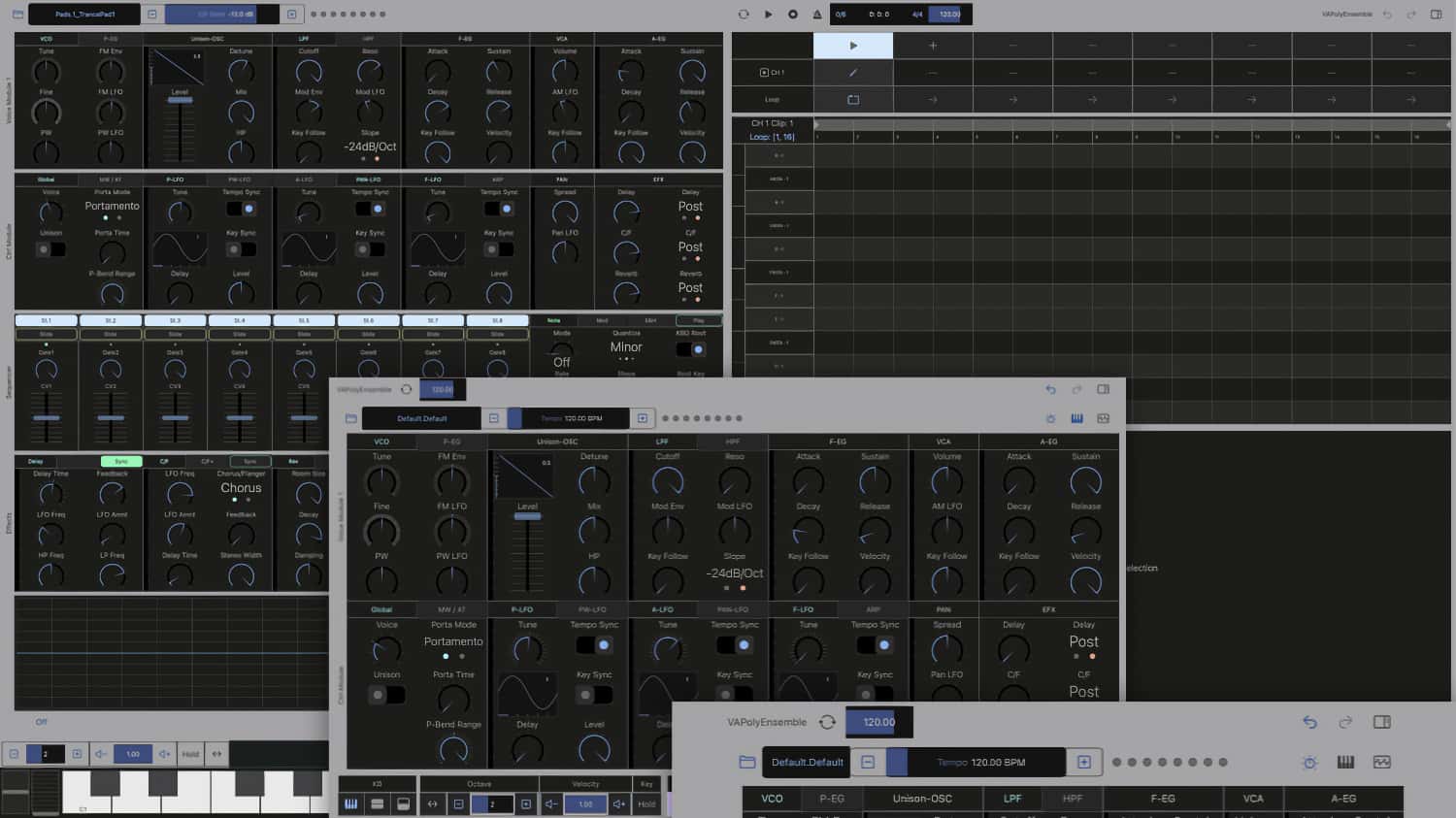Click the Hold button in the rear window's keyboard bar
This screenshot has width=1456, height=818.
click(190, 754)
